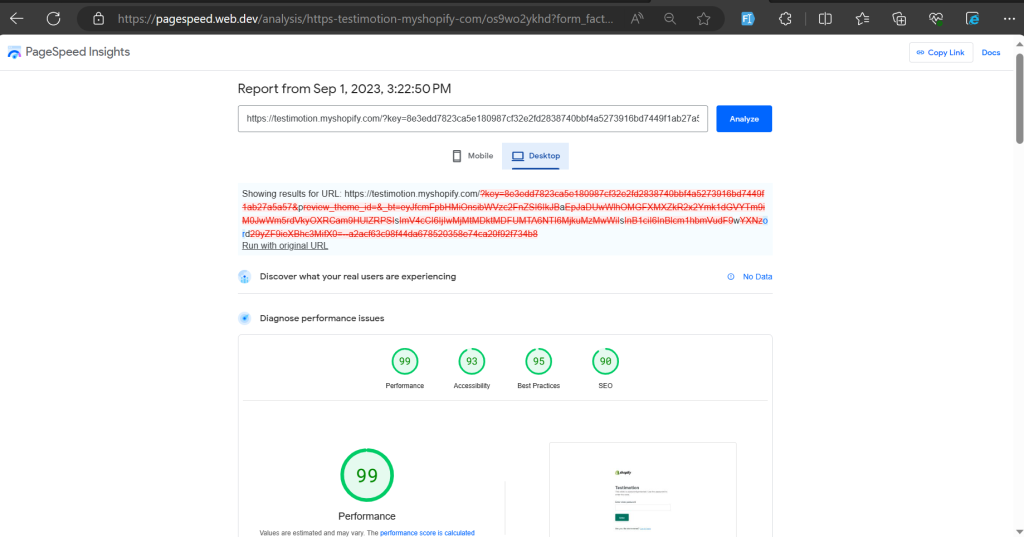
Task: Add page to favorites with star icon
Action: pyautogui.click(x=703, y=19)
